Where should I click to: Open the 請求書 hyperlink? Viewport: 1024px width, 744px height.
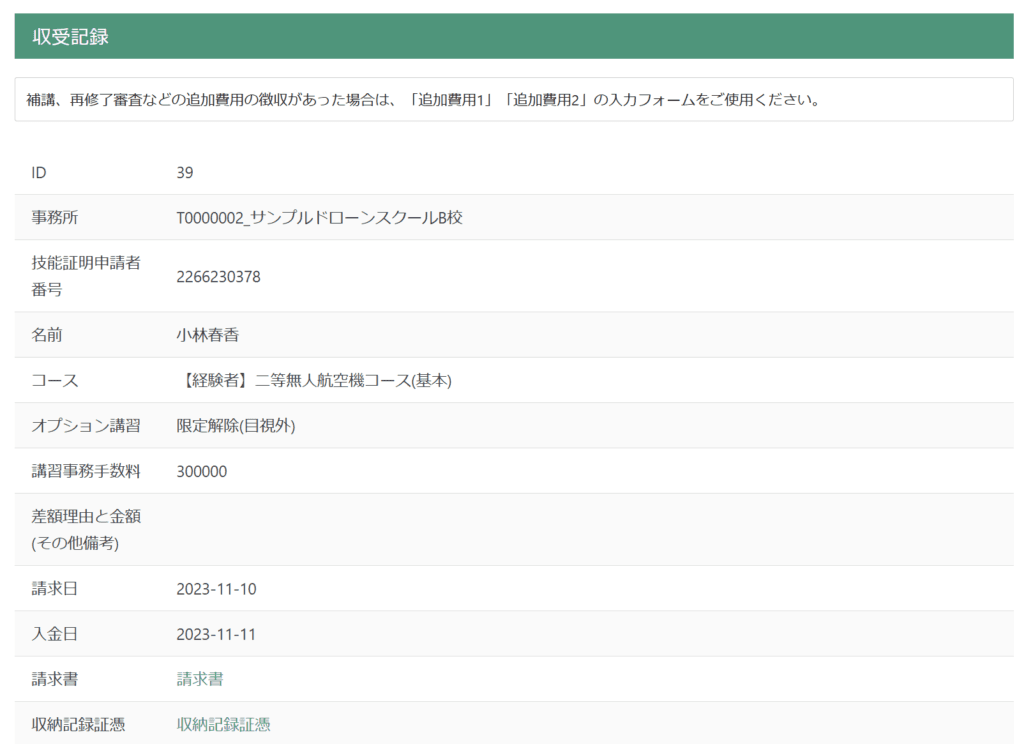click(200, 679)
